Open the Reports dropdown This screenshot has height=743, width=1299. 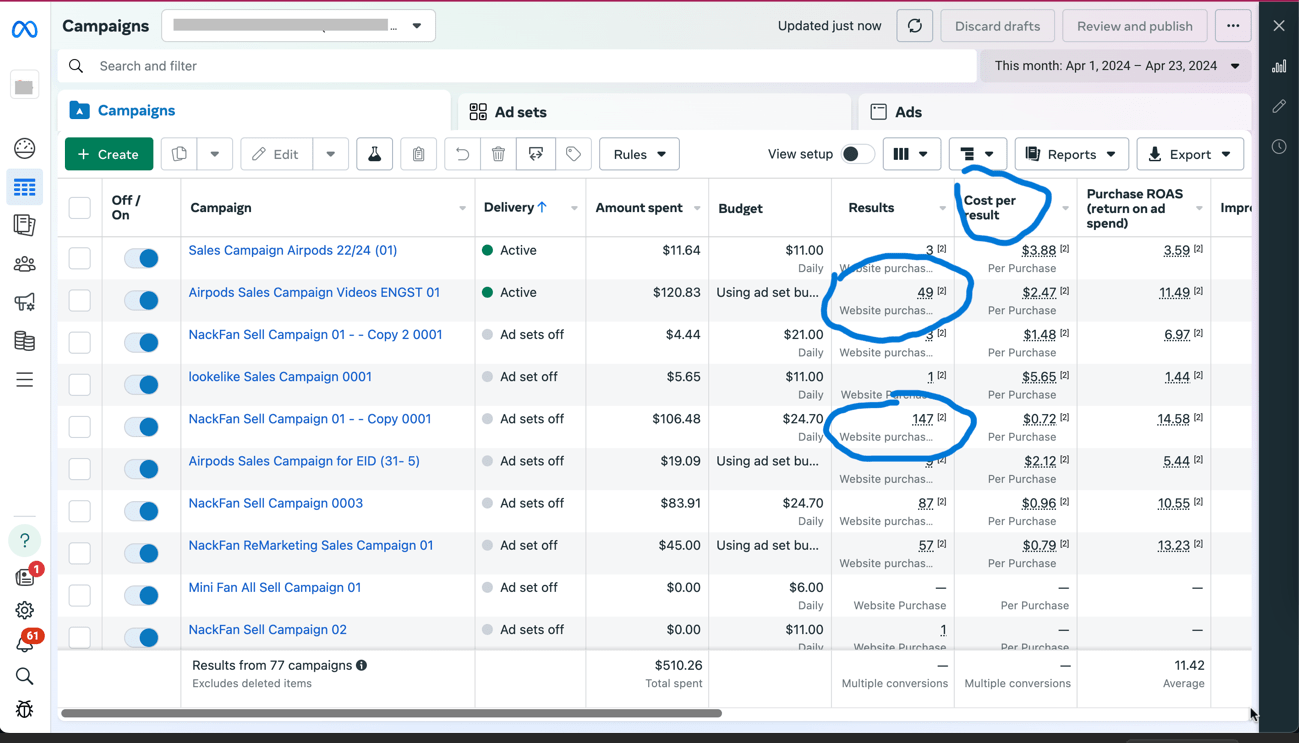point(1071,154)
